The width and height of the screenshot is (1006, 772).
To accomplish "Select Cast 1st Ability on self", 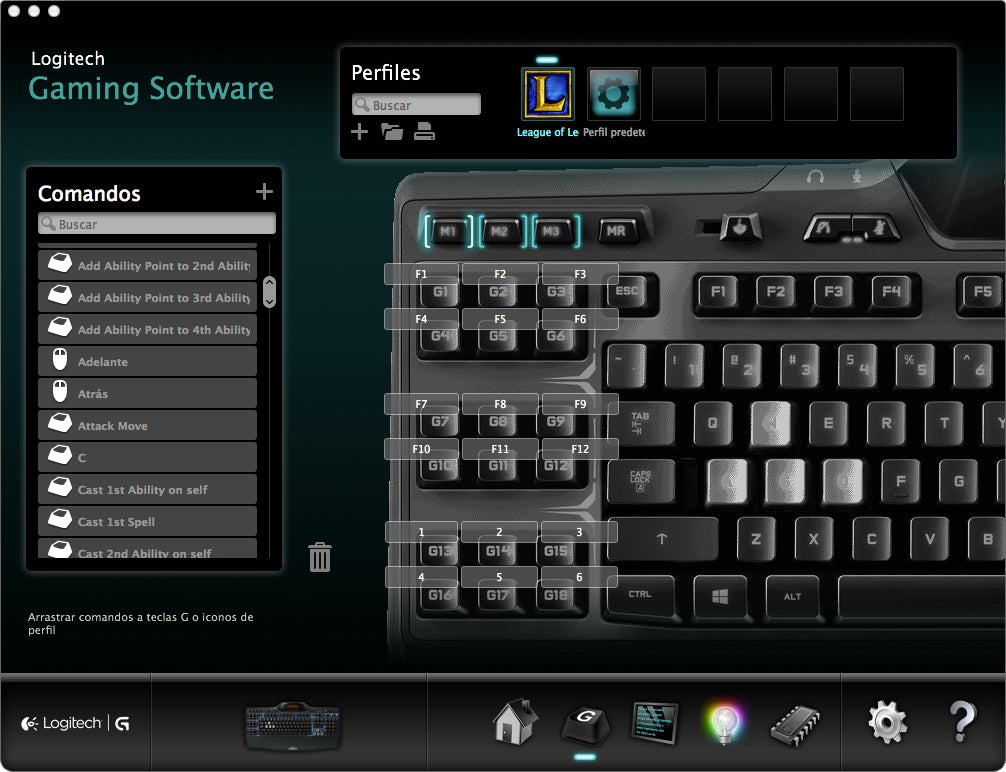I will click(148, 490).
